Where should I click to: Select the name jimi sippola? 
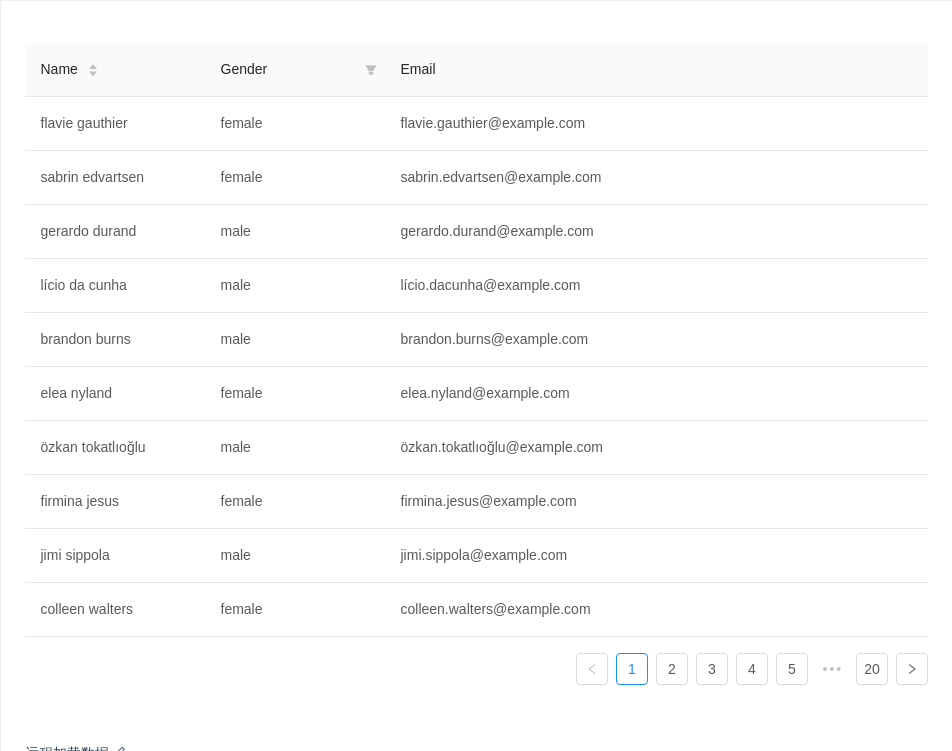(75, 556)
